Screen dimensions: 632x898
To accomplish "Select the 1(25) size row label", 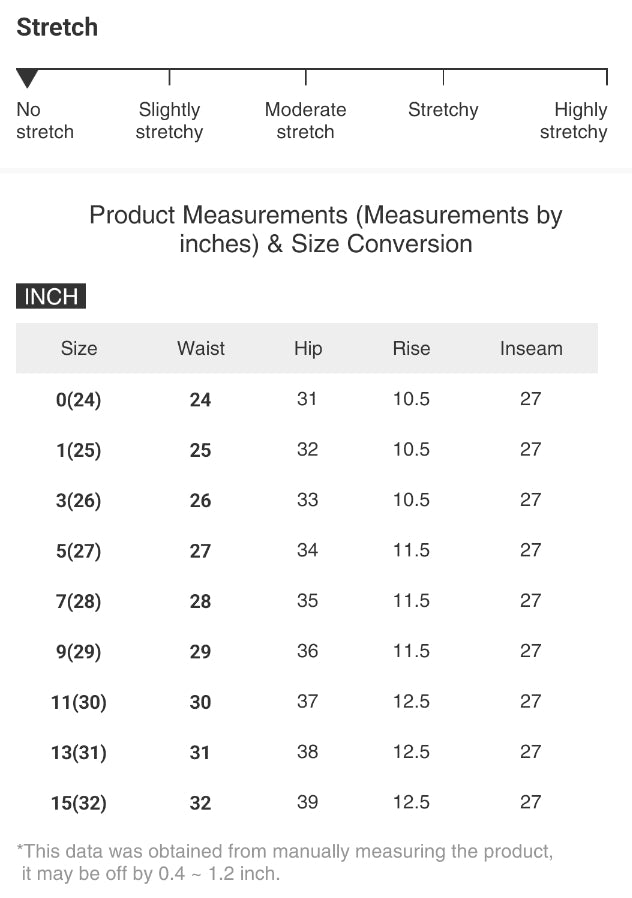I will click(x=79, y=450).
